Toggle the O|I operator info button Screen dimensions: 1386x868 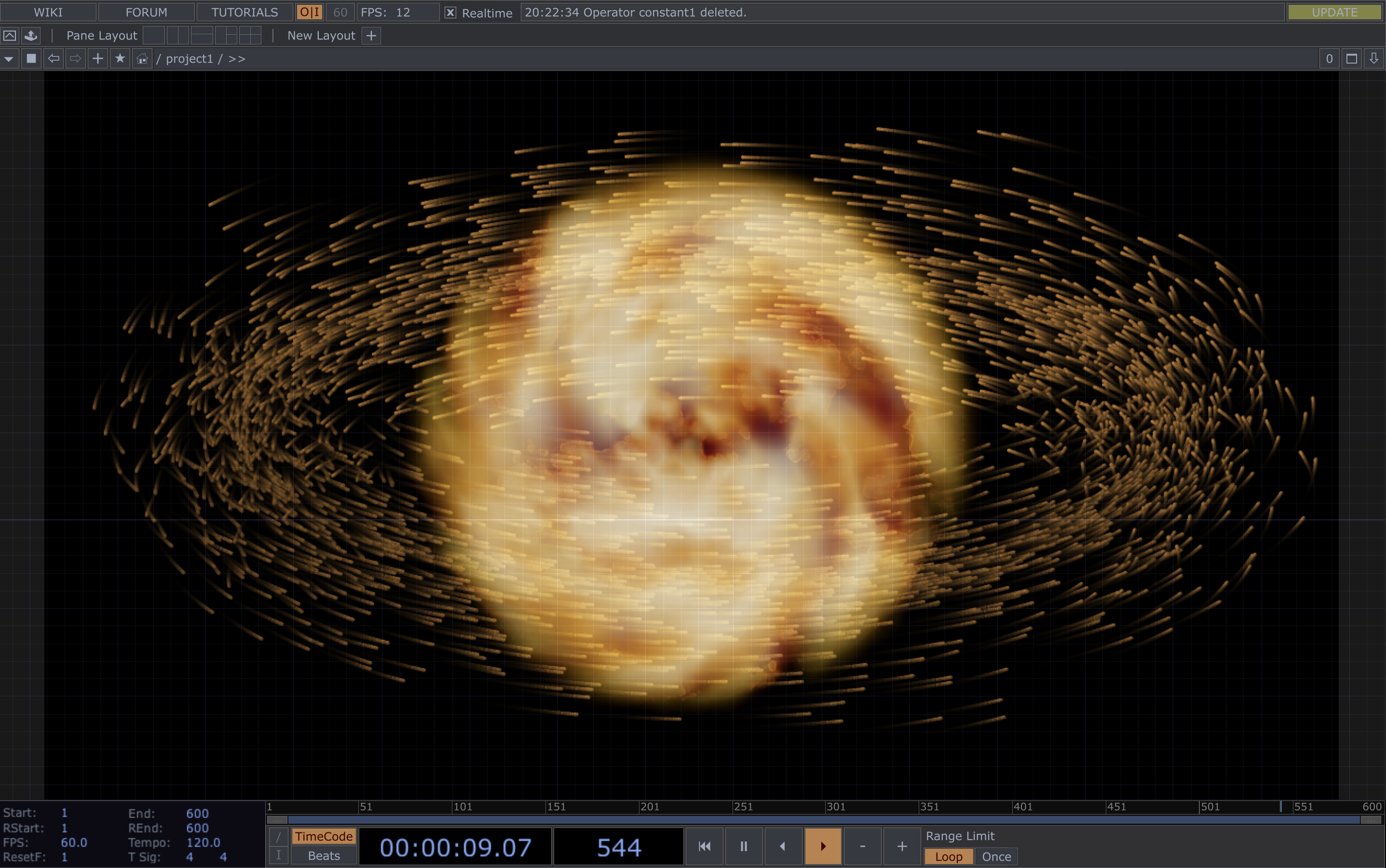(310, 12)
